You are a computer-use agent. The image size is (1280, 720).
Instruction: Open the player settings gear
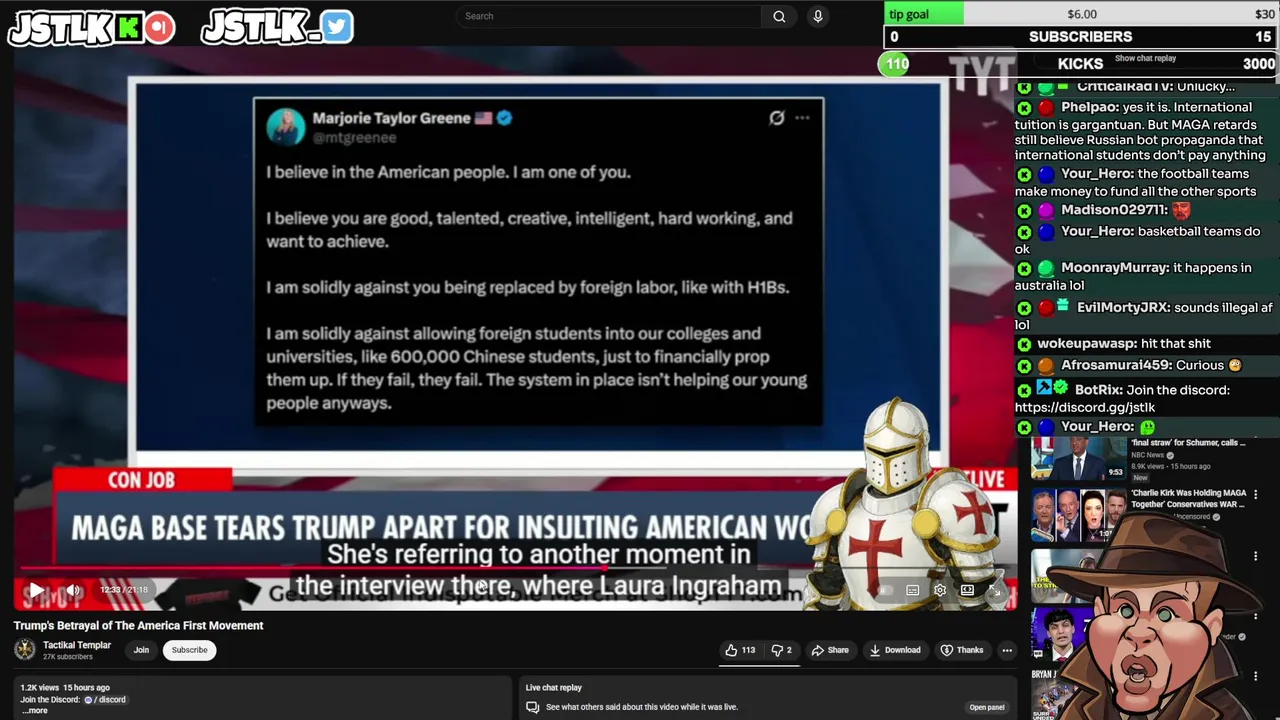point(940,591)
